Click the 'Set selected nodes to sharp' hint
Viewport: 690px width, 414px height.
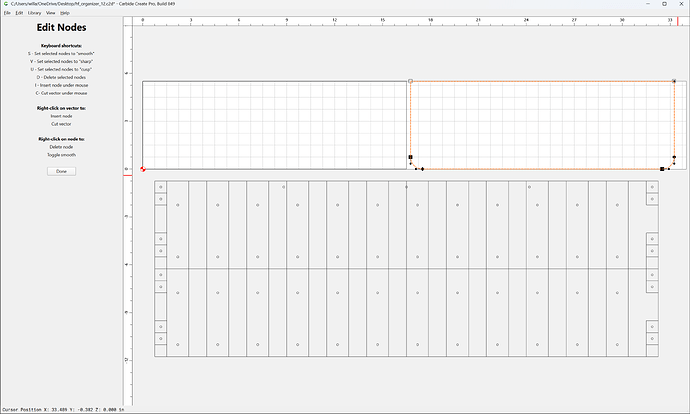click(x=62, y=62)
